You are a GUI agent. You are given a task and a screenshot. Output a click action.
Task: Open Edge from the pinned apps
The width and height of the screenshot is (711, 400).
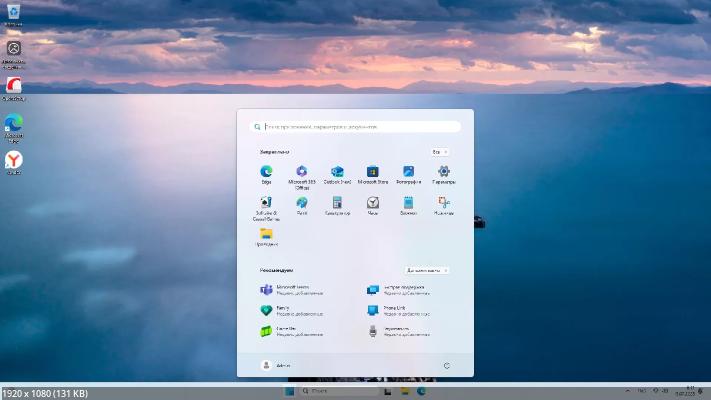266,175
